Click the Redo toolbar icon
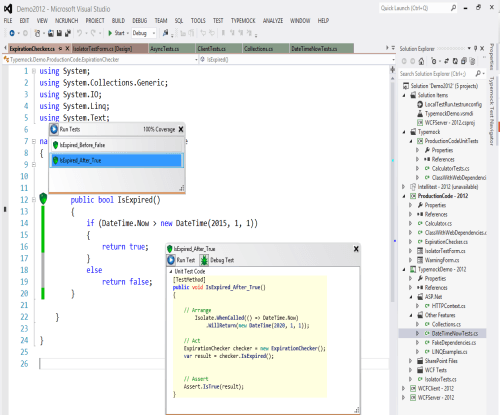This screenshot has width=500, height=415. pos(93,33)
